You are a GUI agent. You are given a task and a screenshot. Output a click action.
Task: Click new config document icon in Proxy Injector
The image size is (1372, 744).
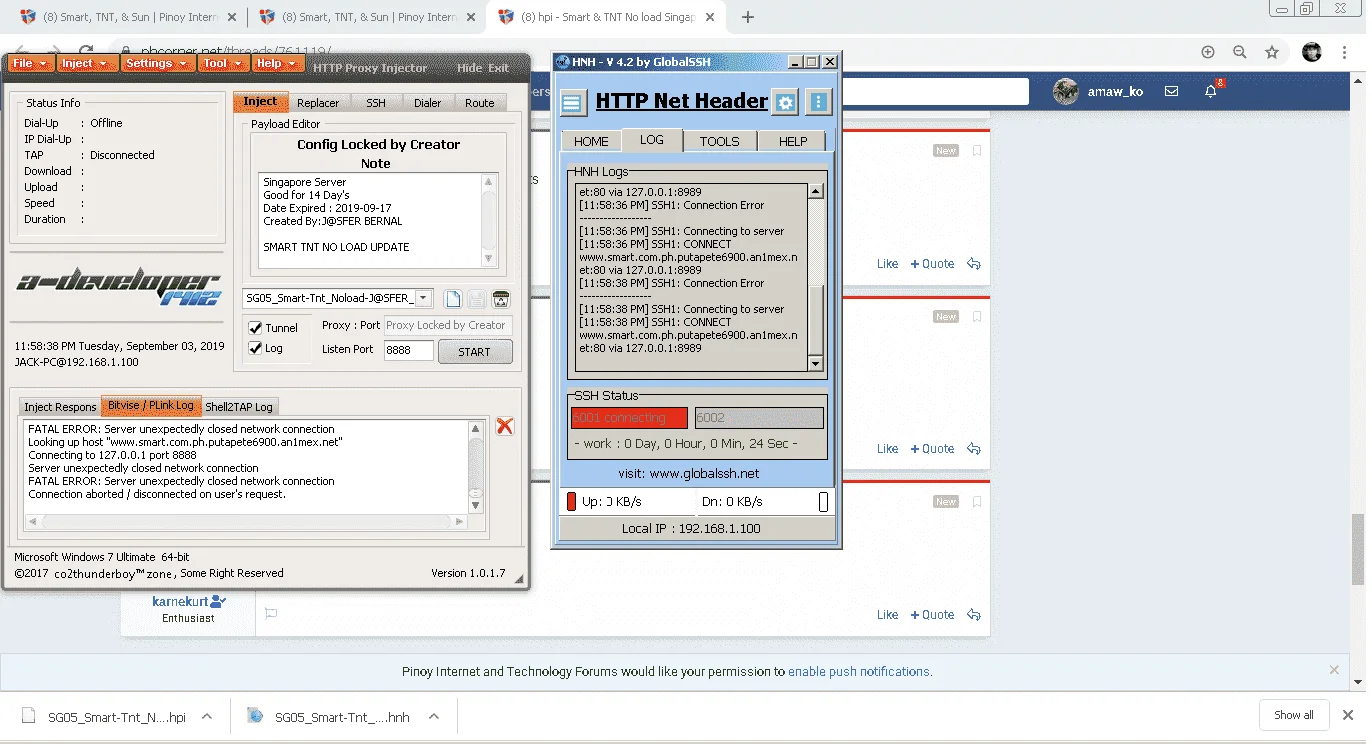click(453, 298)
